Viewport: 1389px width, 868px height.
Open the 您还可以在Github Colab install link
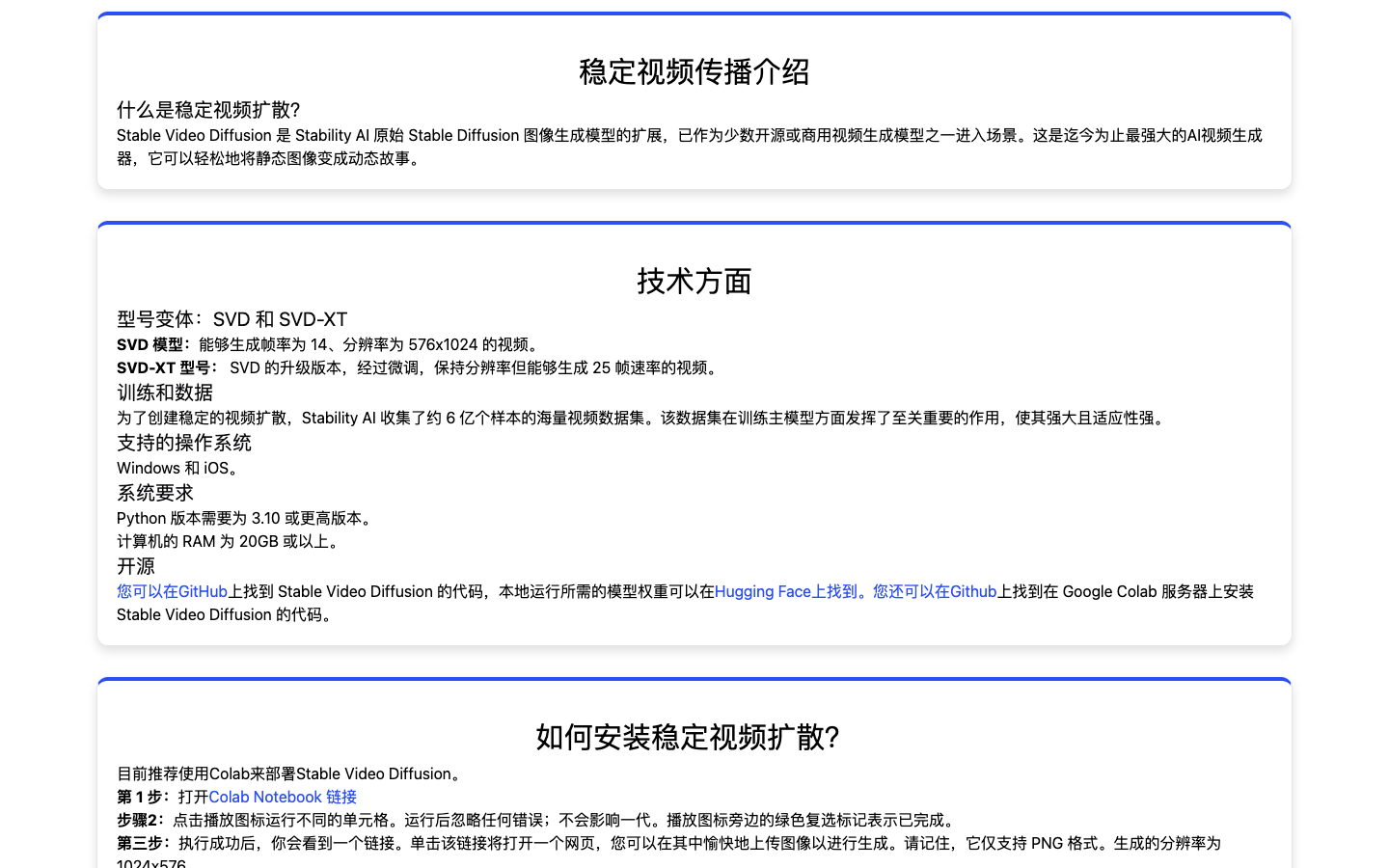pos(934,591)
